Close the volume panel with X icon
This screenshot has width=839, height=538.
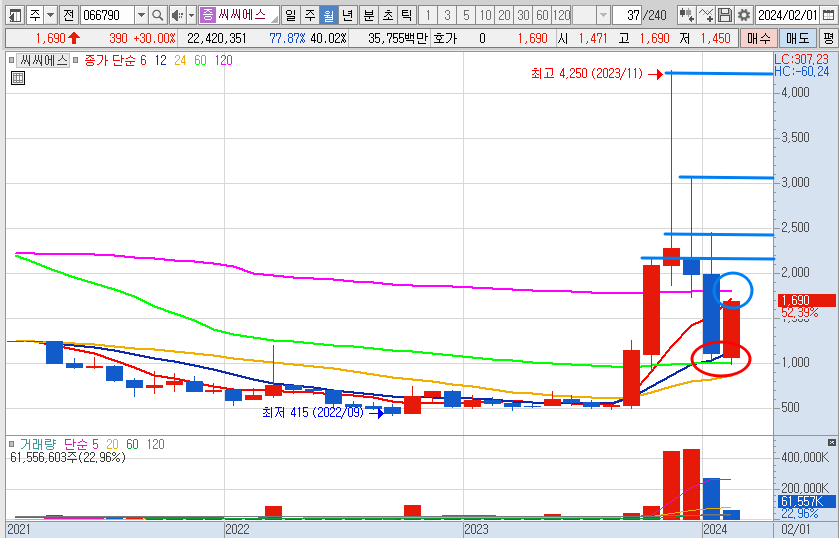[832, 443]
